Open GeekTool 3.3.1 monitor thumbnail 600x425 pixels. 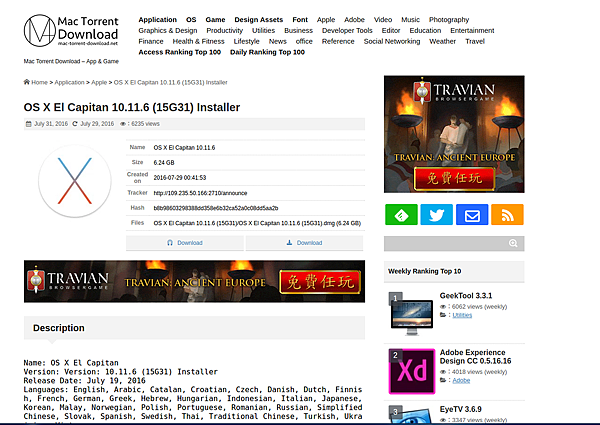412,314
